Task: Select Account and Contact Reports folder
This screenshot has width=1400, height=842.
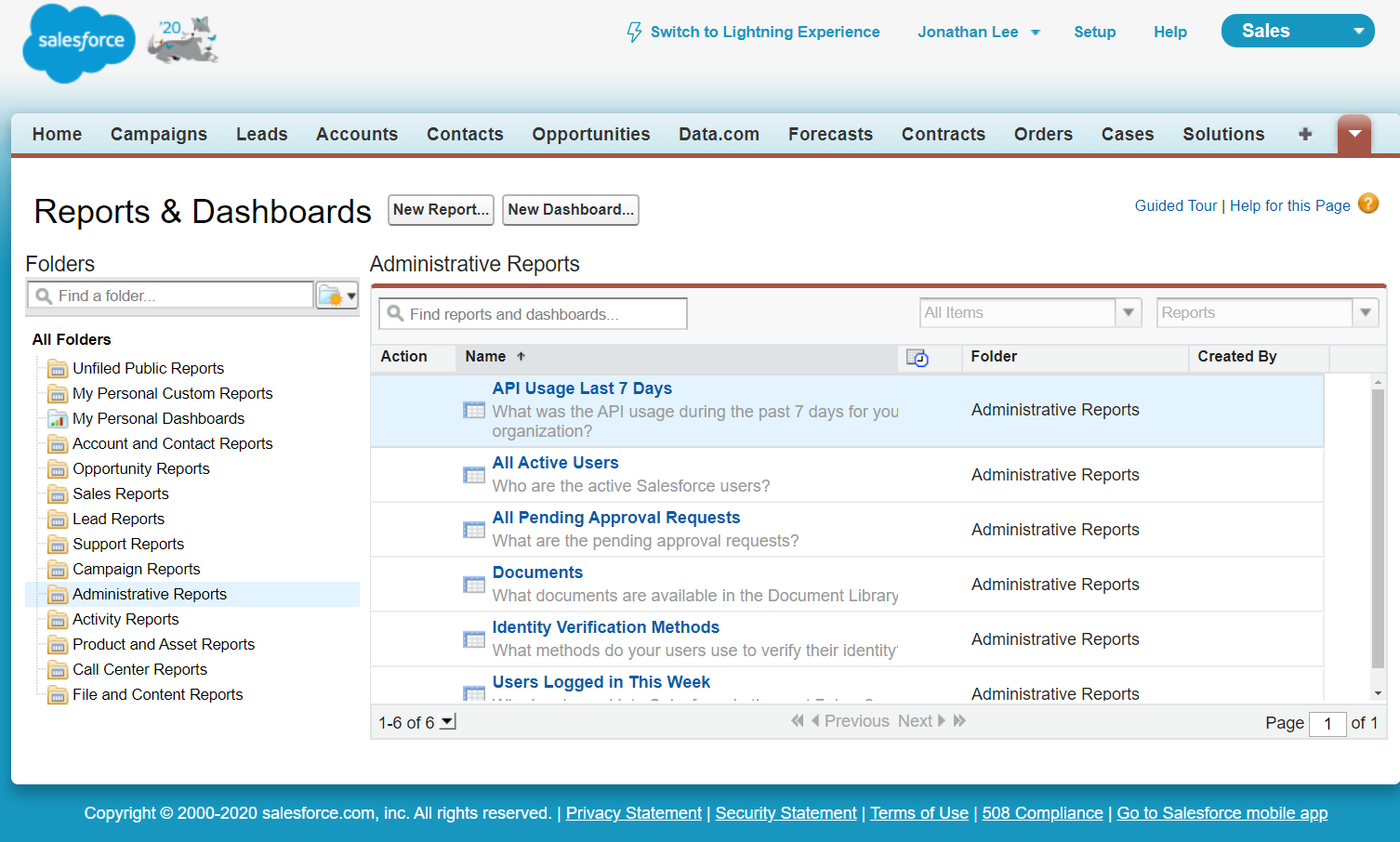Action: click(x=173, y=443)
